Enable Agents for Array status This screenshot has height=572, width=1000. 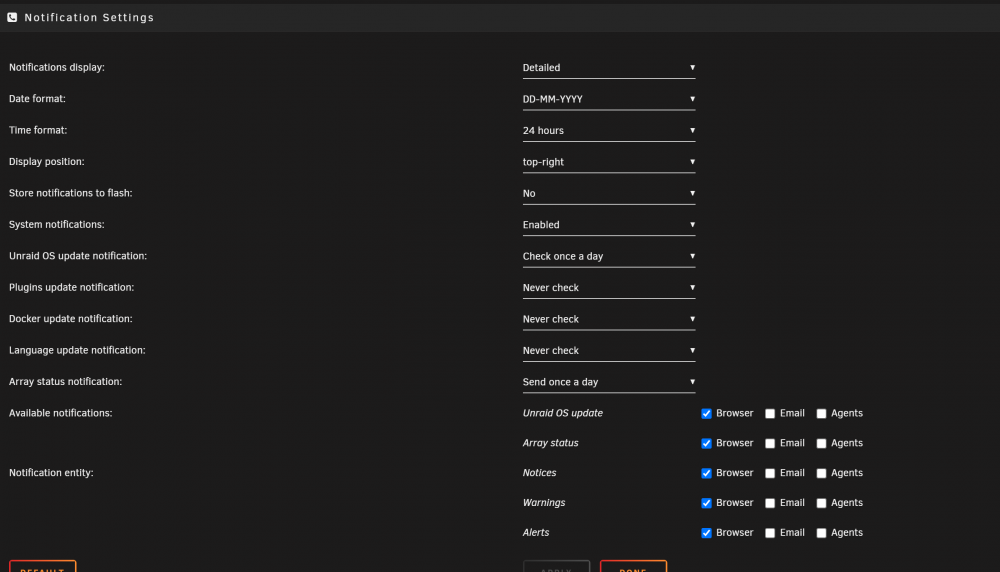pyautogui.click(x=821, y=443)
